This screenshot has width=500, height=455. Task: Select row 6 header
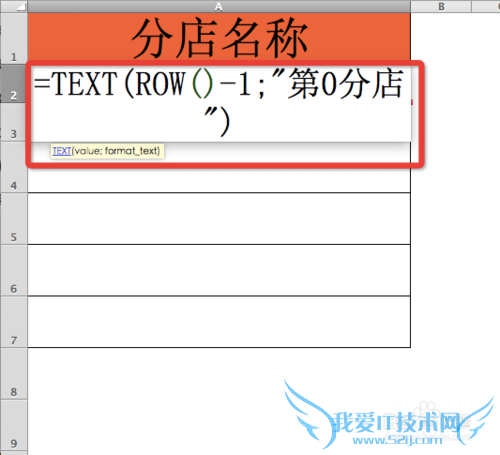[14, 270]
